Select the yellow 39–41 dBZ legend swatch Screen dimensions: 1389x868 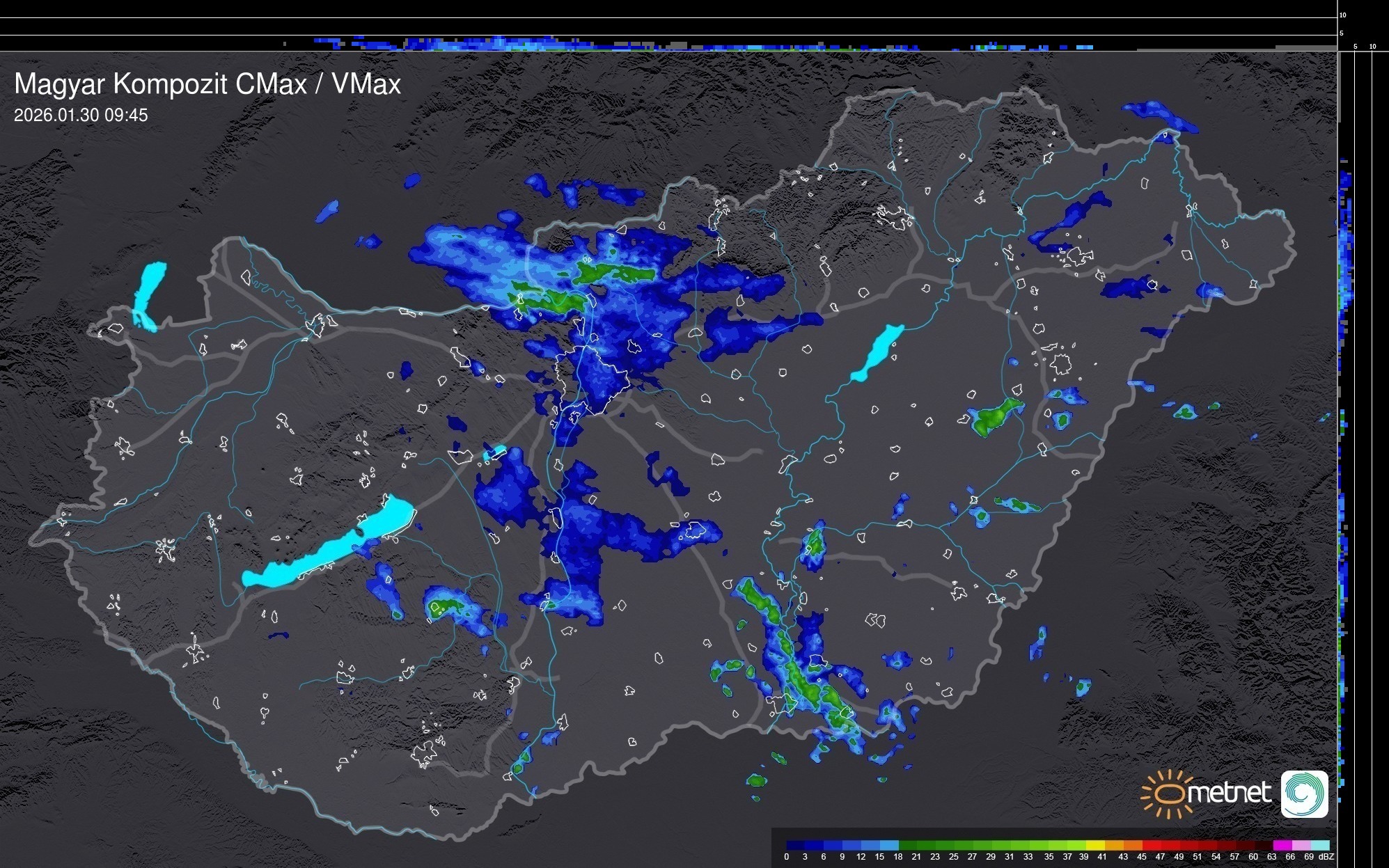point(1094,845)
